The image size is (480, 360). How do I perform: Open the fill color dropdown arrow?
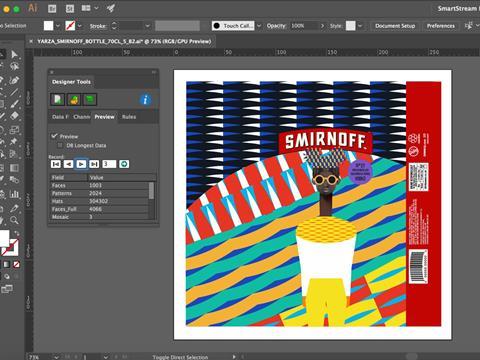tap(58, 26)
